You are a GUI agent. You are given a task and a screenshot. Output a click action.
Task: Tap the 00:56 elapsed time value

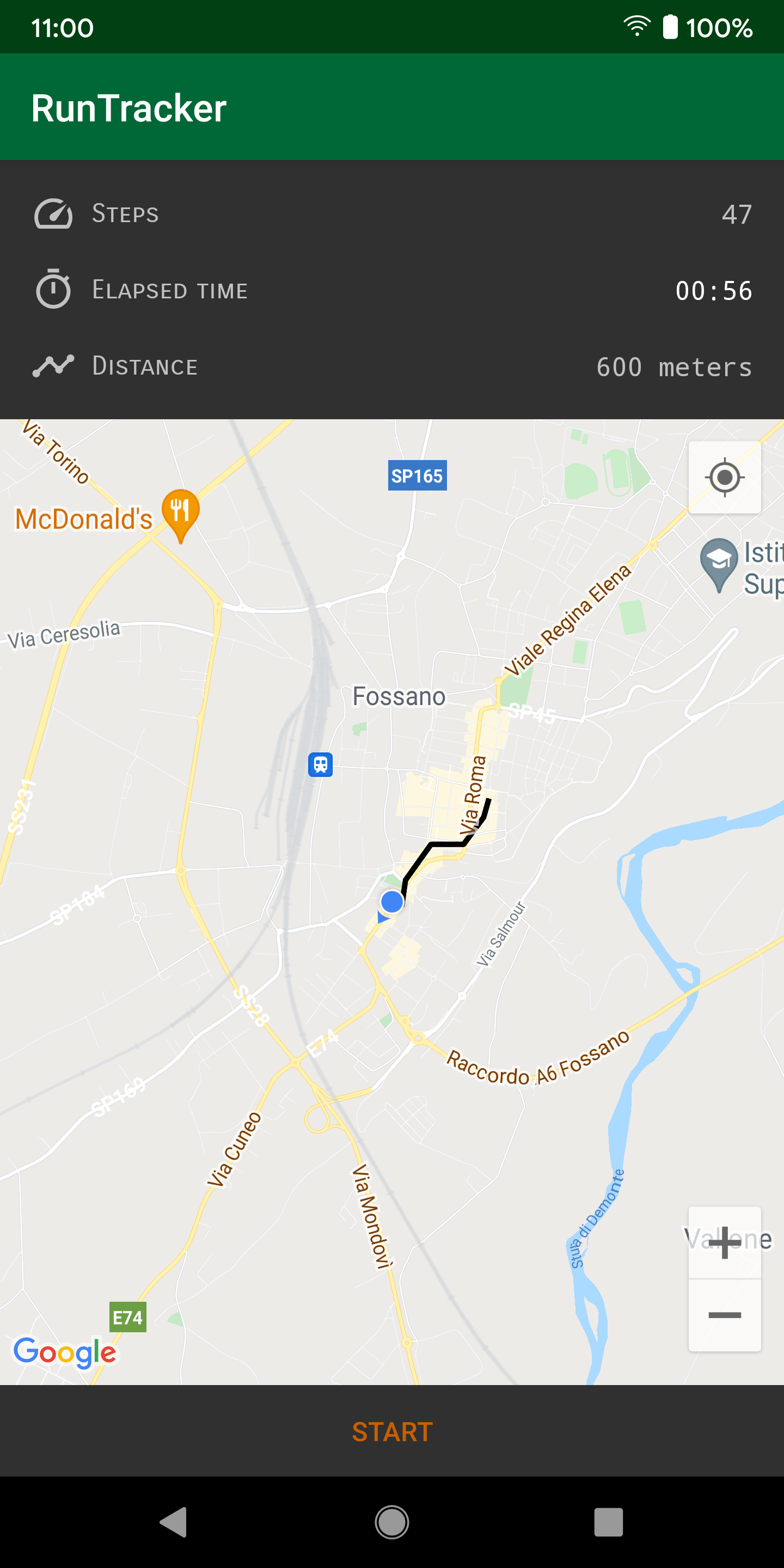pyautogui.click(x=714, y=290)
